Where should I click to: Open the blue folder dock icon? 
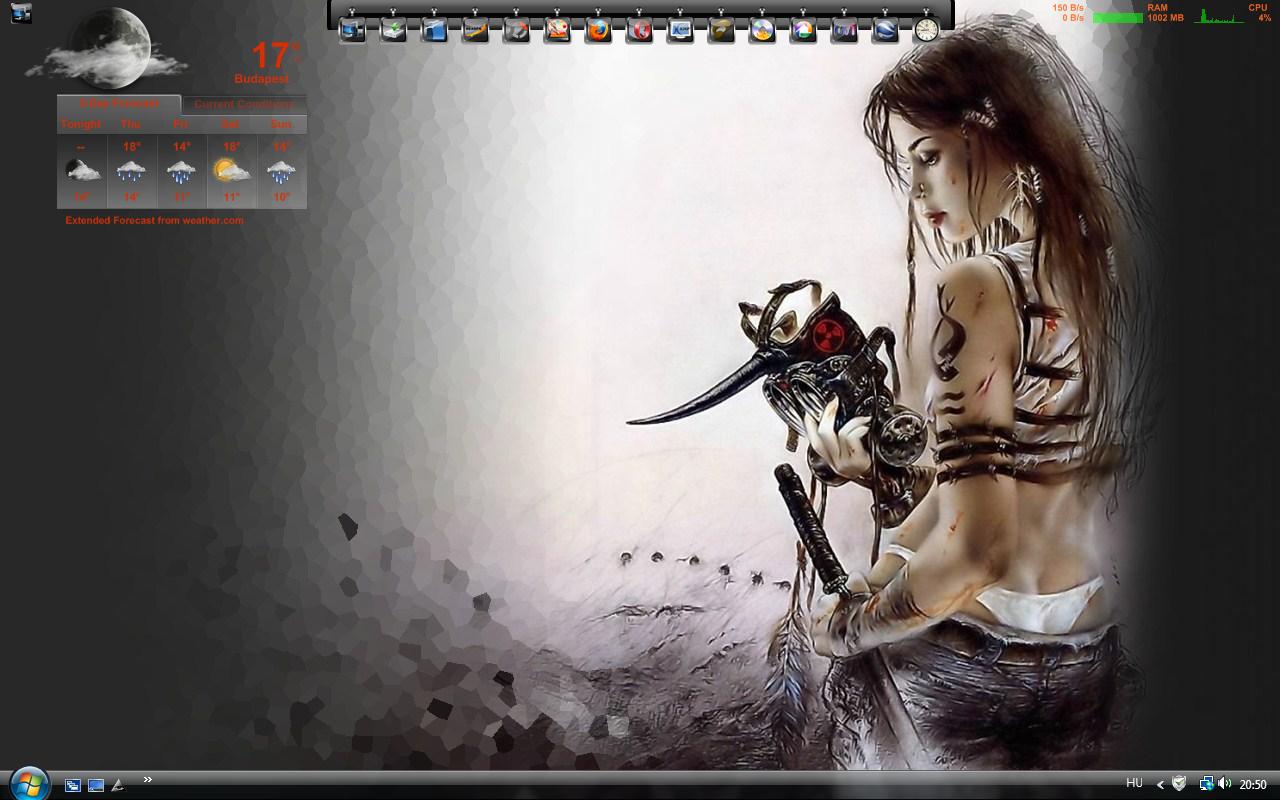[435, 31]
